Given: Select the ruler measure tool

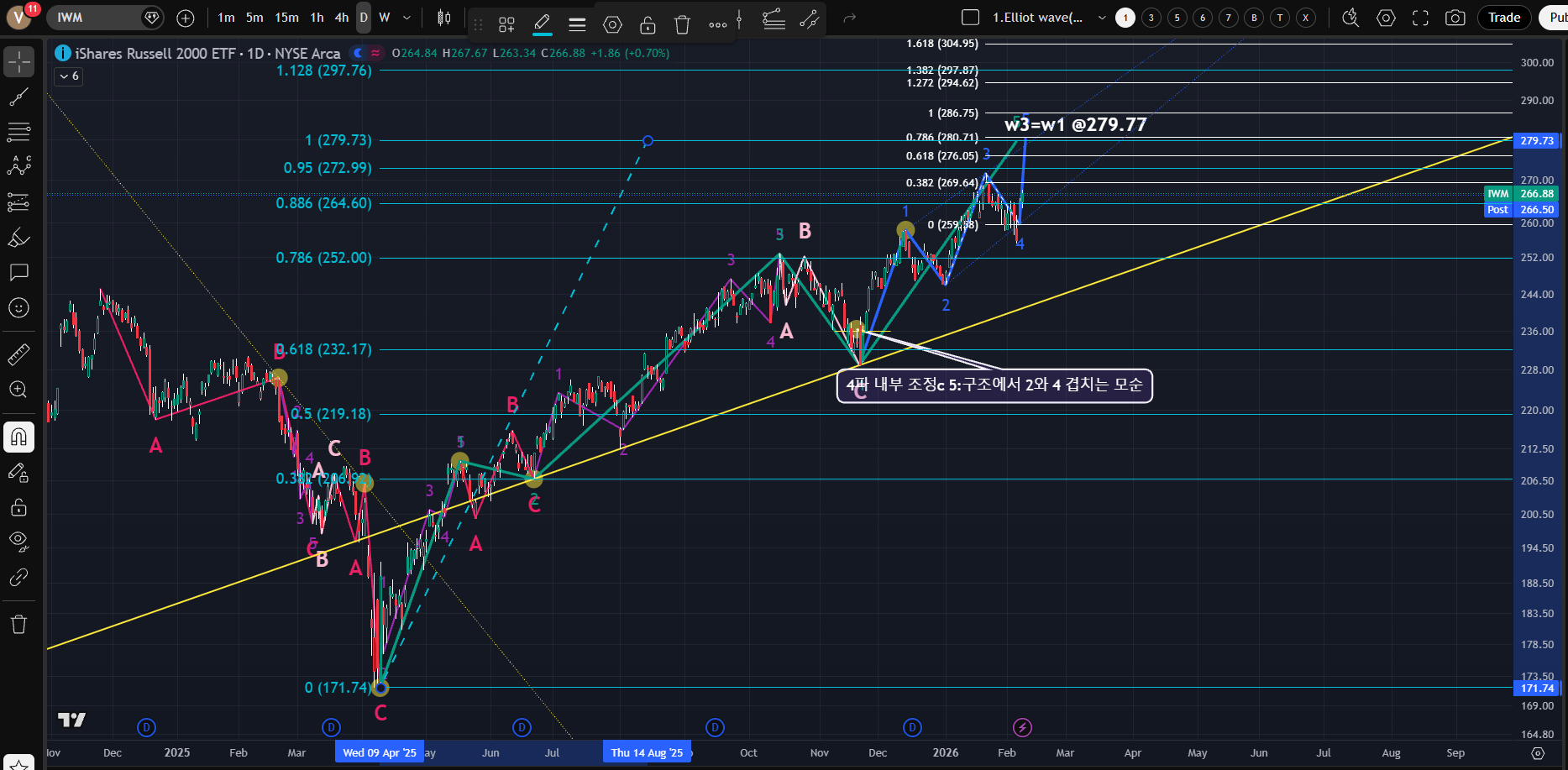Looking at the screenshot, I should (18, 354).
